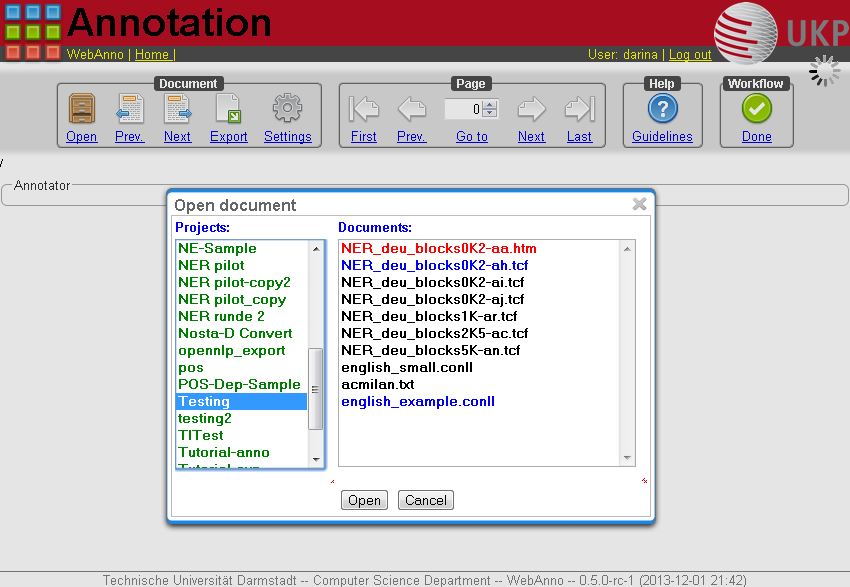Click the Last page arrow icon

(579, 109)
